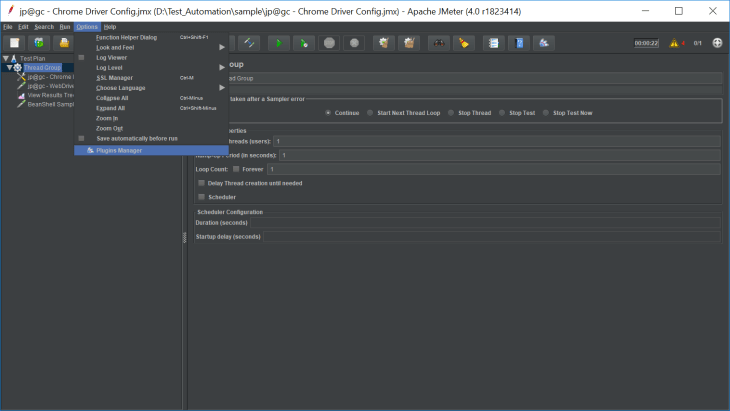
Task: Click Start no pauses icon
Action: tap(304, 43)
